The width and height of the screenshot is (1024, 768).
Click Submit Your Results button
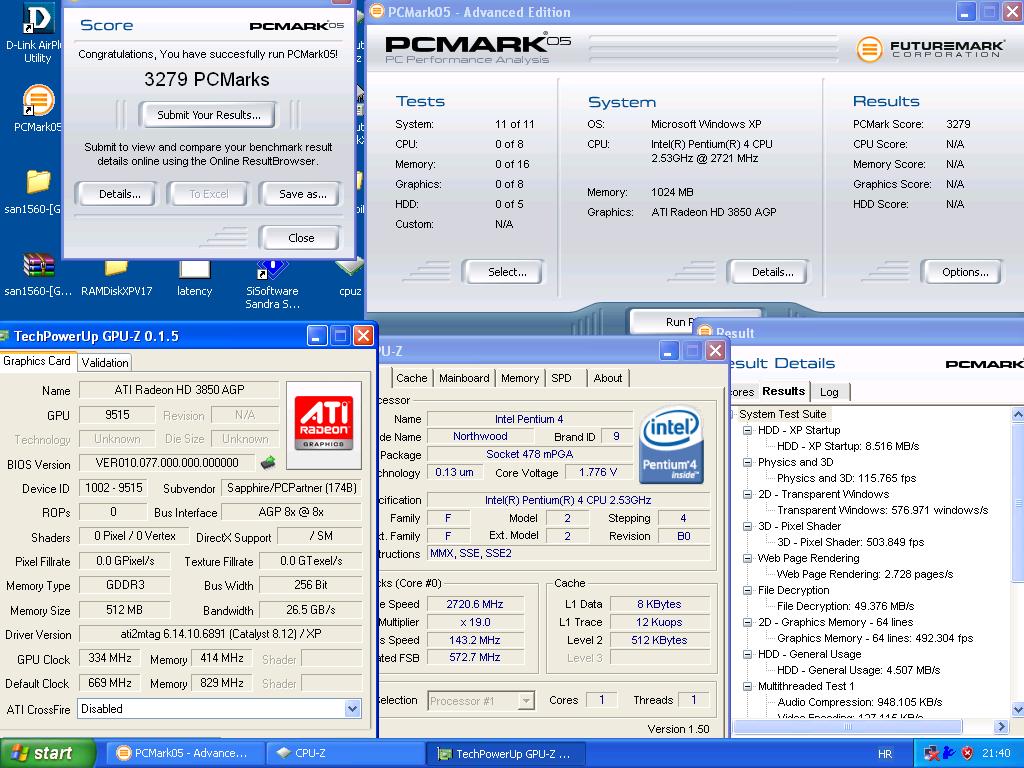[208, 115]
